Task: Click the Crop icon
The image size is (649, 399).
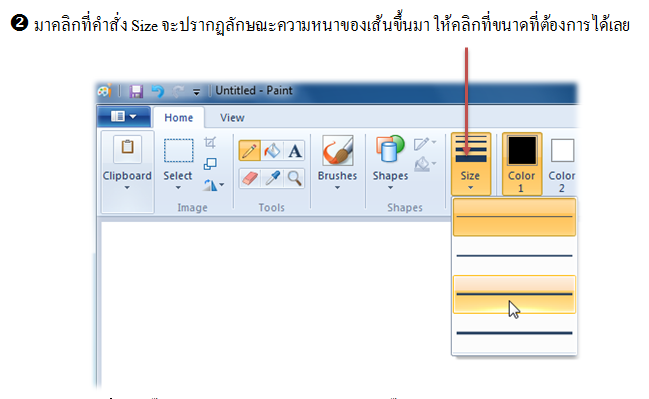Action: point(210,143)
